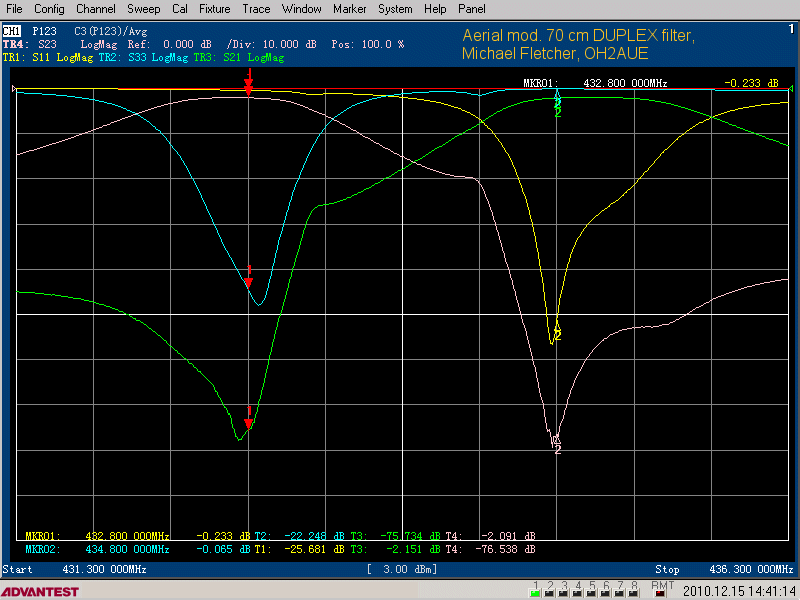This screenshot has width=800, height=600.
Task: Click marker 2 triangle at top of graph
Action: tap(557, 97)
